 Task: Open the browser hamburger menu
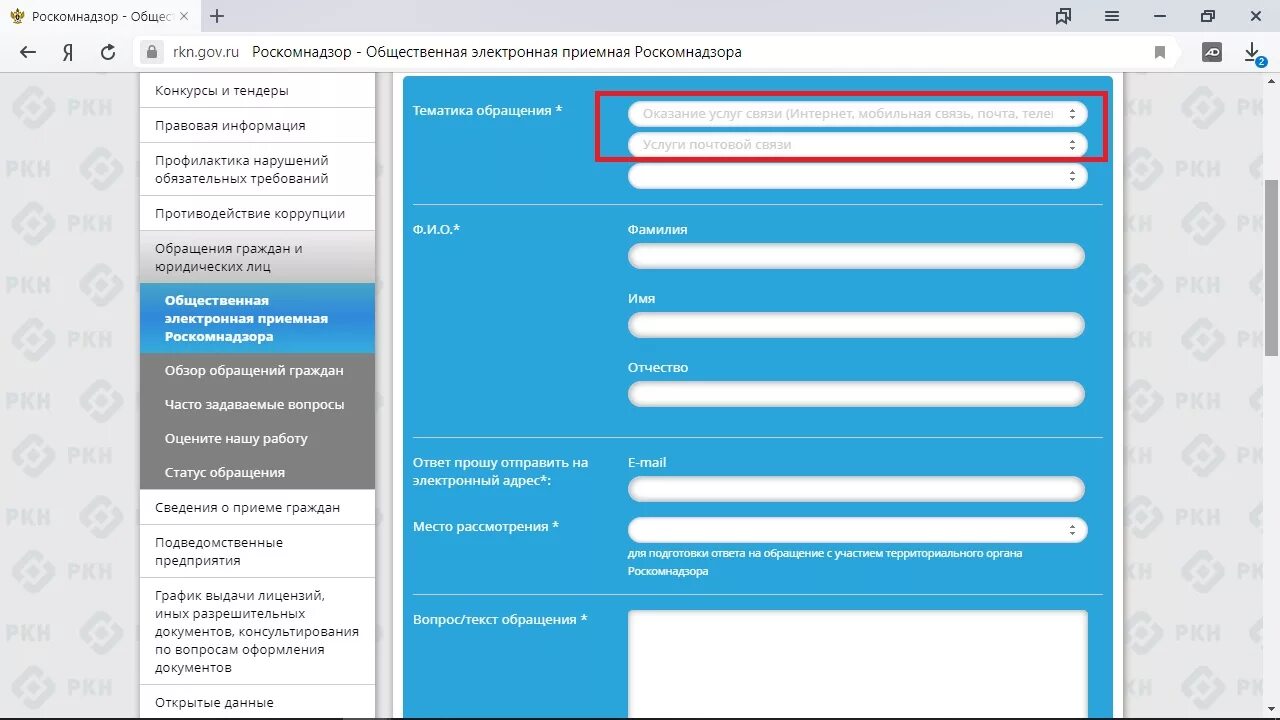pos(1112,16)
